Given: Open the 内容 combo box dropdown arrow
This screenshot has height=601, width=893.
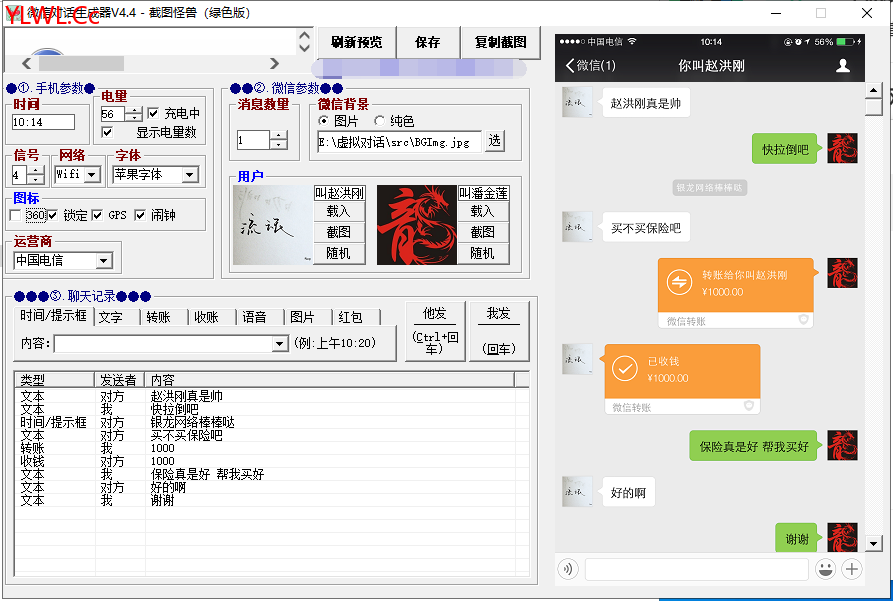Looking at the screenshot, I should pos(280,344).
